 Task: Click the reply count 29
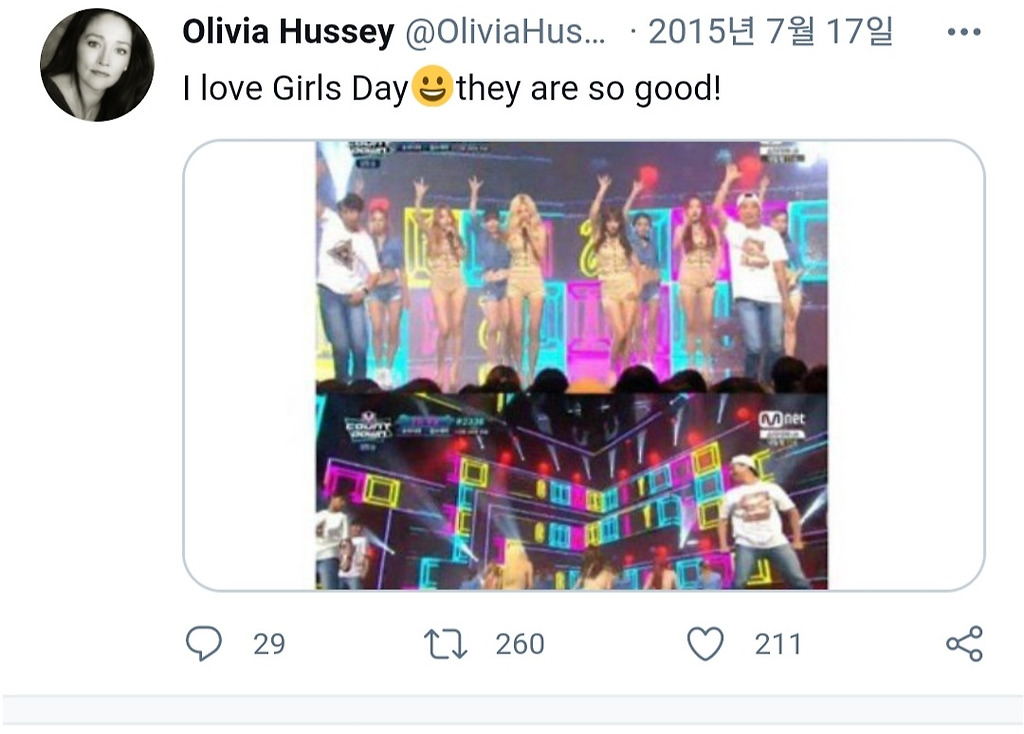click(x=269, y=644)
